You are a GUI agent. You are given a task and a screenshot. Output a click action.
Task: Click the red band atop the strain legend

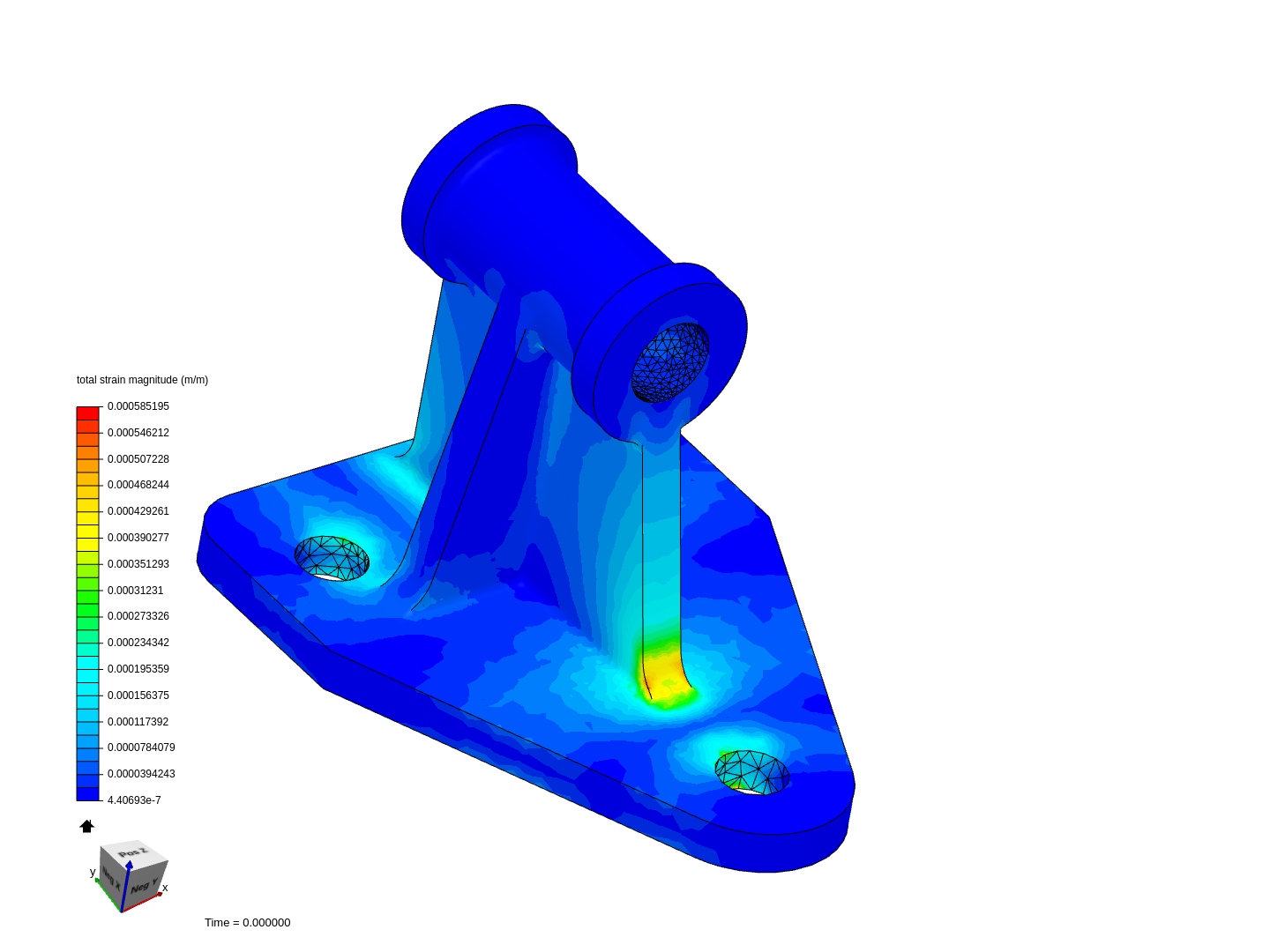pos(88,413)
